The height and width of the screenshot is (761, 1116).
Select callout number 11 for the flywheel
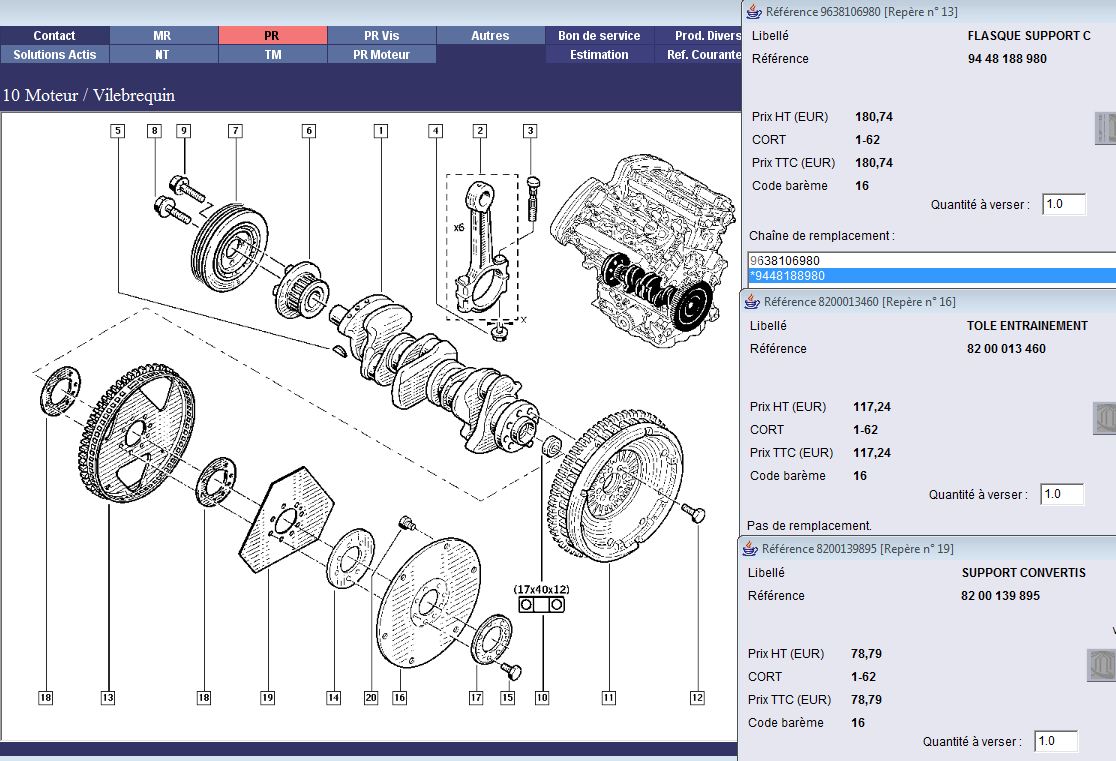pyautogui.click(x=607, y=698)
